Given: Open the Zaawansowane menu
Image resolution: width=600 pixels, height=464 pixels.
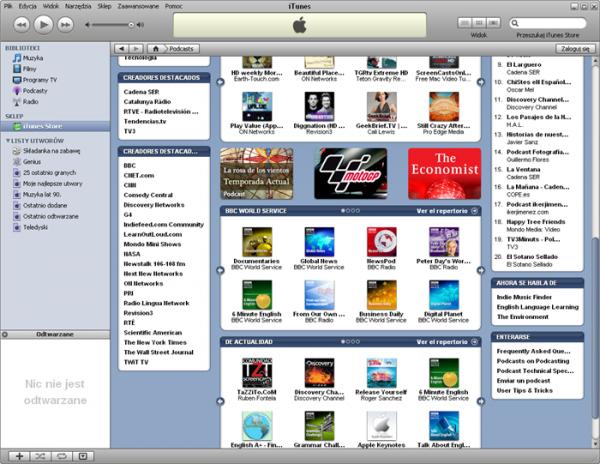Looking at the screenshot, I should (x=138, y=6).
